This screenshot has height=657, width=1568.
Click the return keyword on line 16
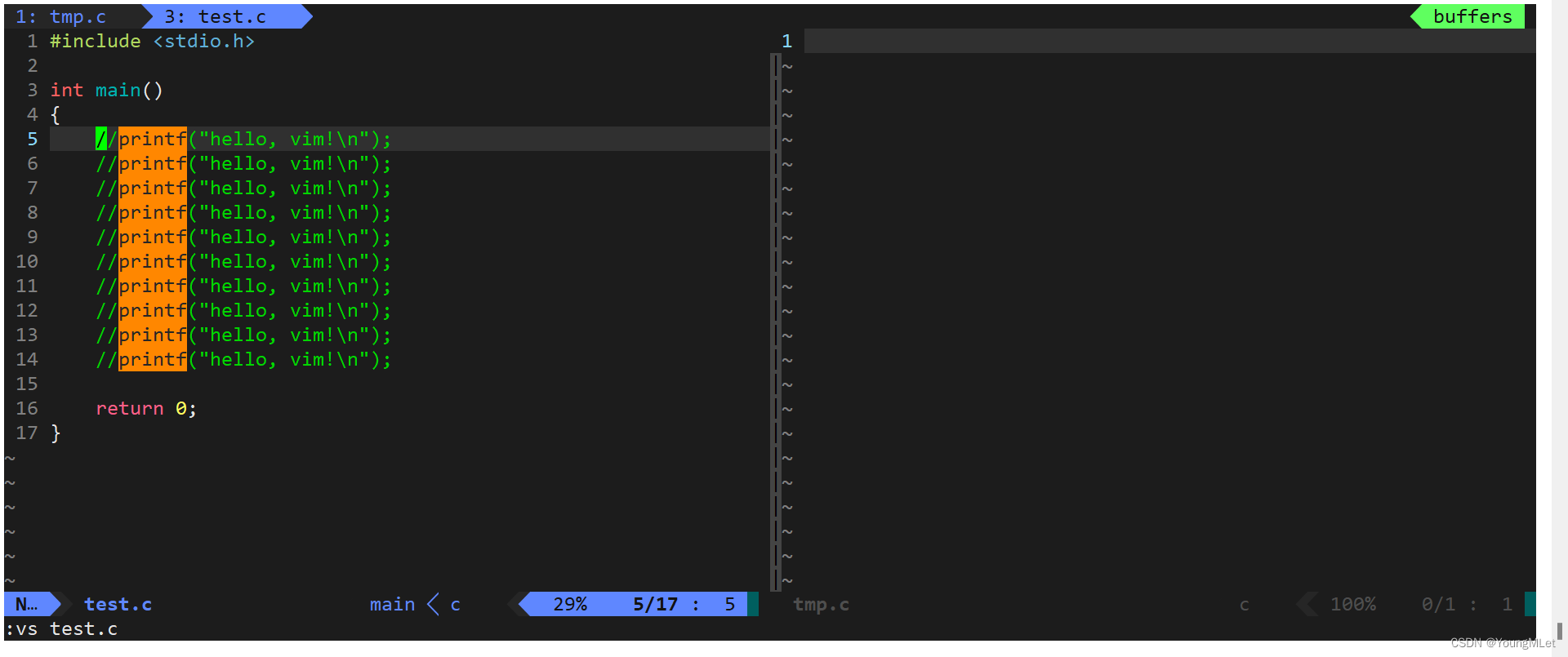130,408
